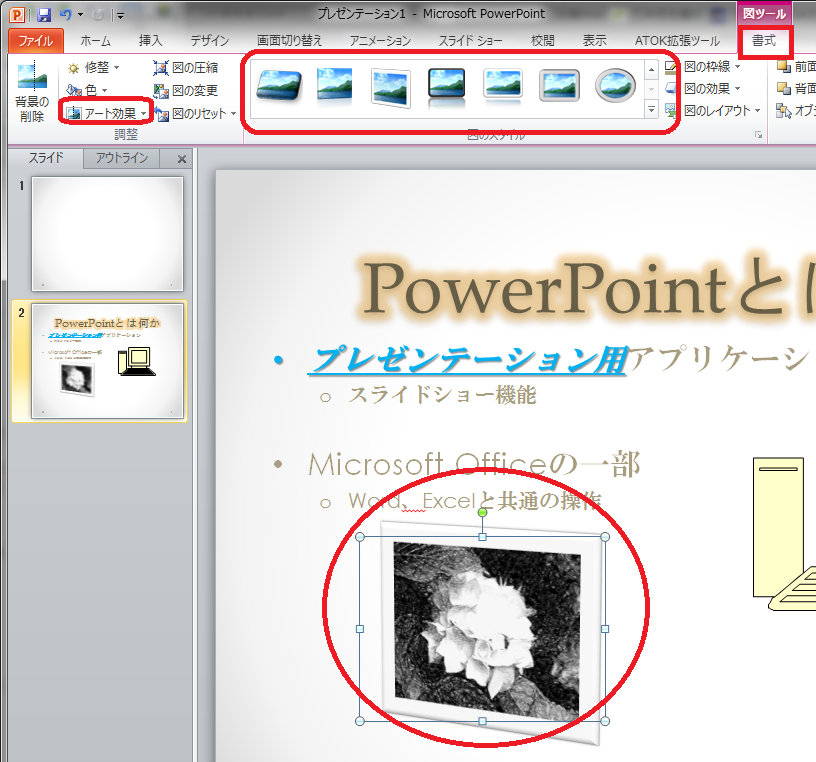
Task: Click the bring-forward 前面 arrange button
Action: pyautogui.click(x=796, y=67)
